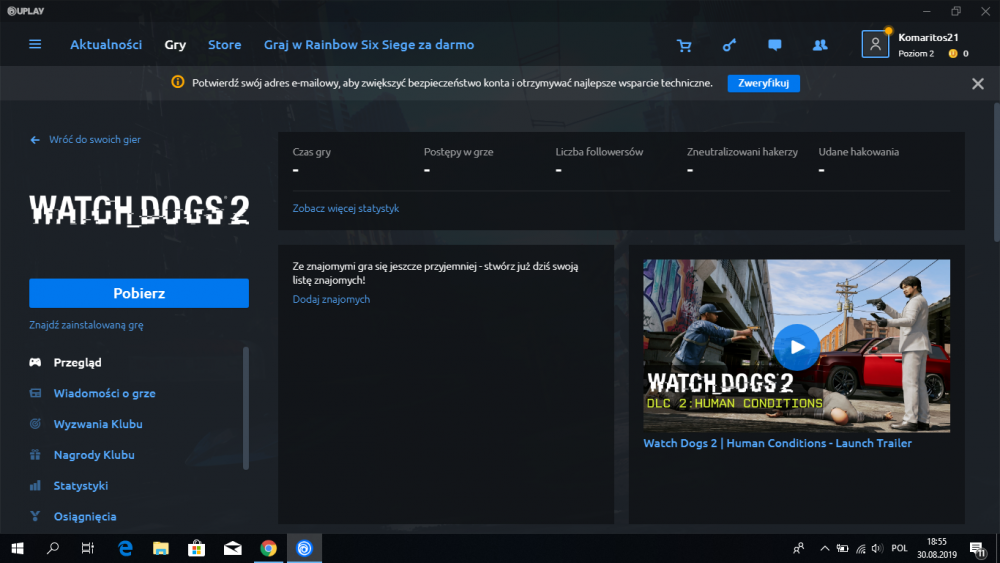Open Microsoft Edge from the taskbar
The image size is (1000, 563).
pyautogui.click(x=126, y=548)
